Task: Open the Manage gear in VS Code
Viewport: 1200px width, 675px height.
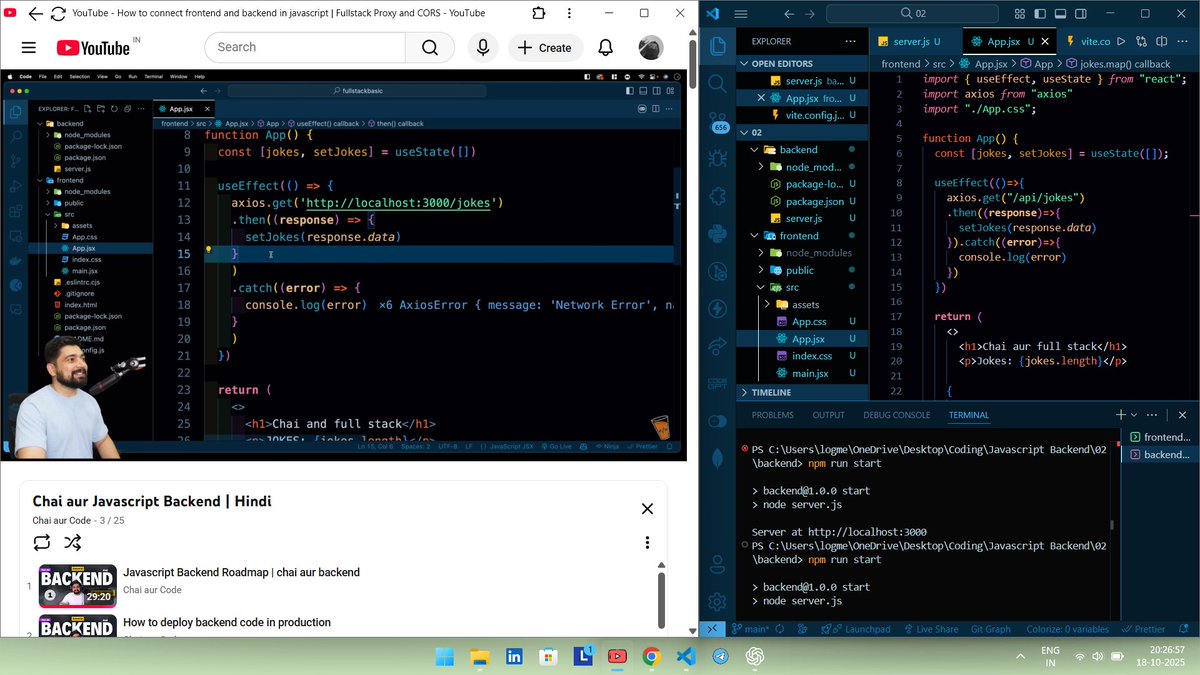Action: (717, 602)
